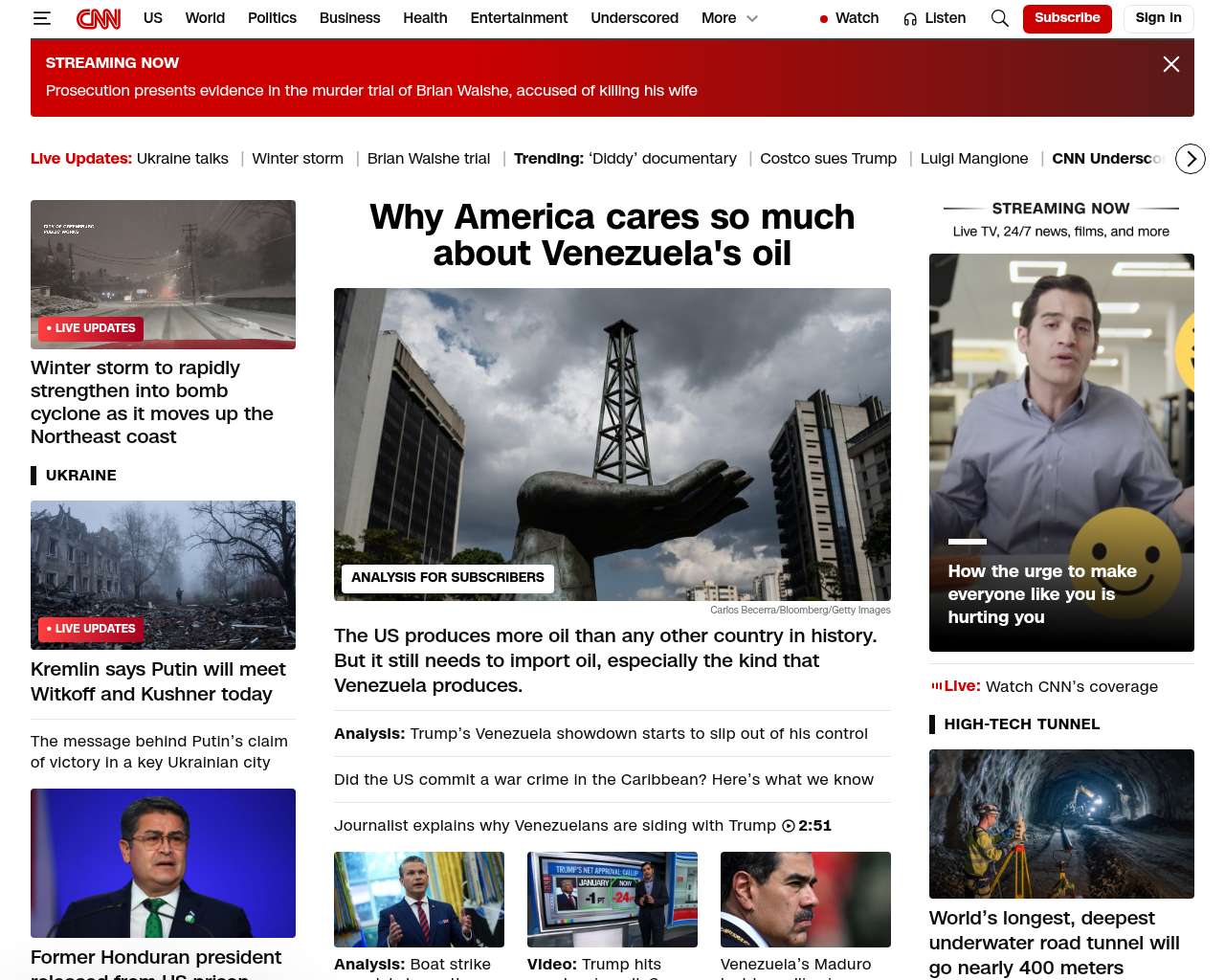The image size is (1225, 980).
Task: Open the Brian Walshe trial topic
Action: [x=429, y=159]
